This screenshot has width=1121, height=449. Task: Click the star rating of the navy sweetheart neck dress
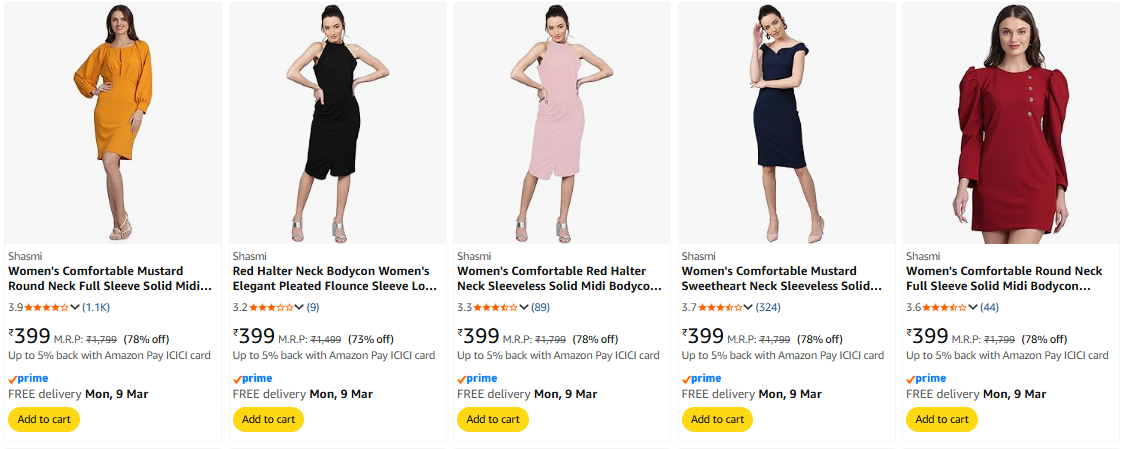click(x=720, y=307)
